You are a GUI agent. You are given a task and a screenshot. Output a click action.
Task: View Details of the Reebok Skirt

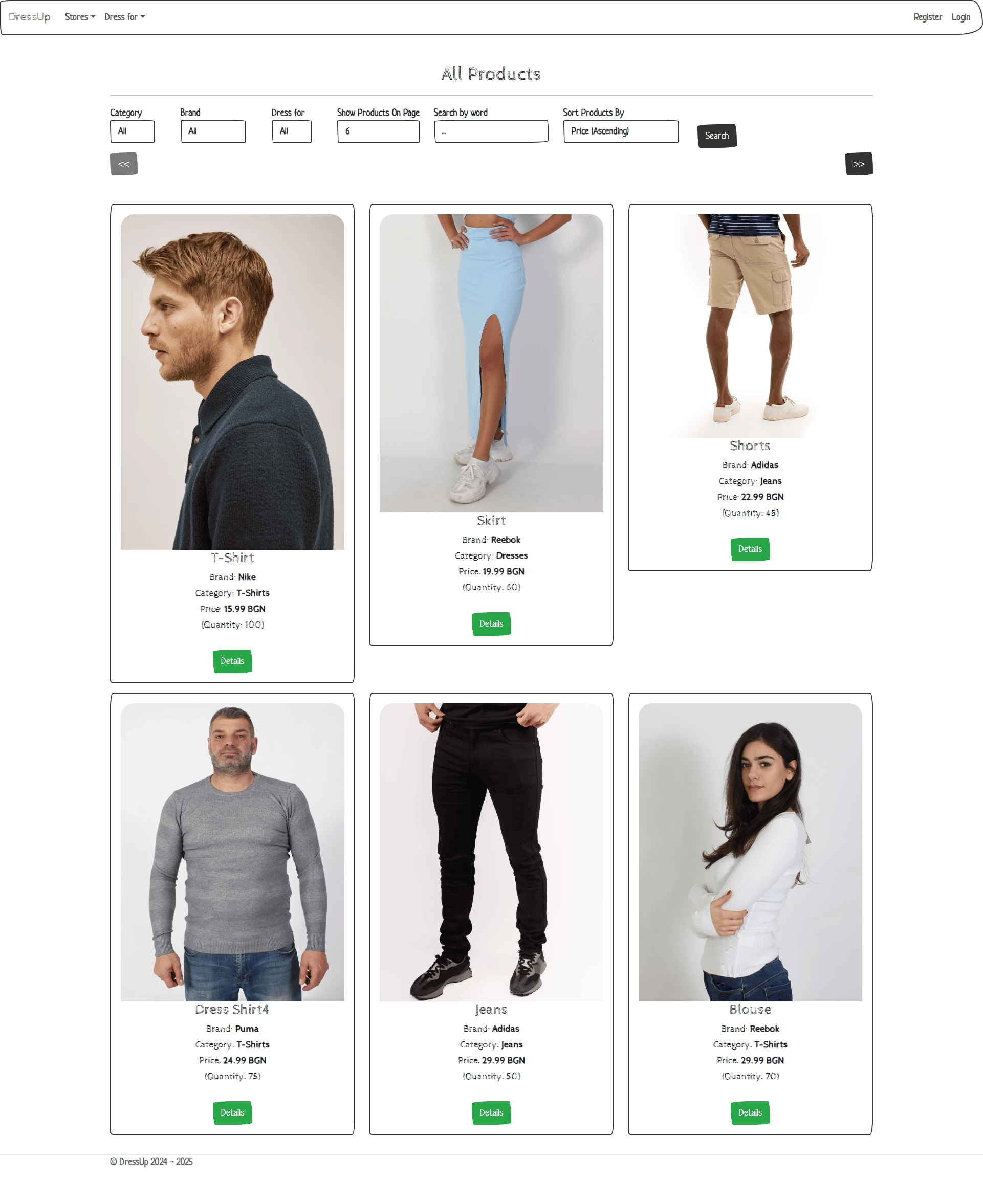[491, 624]
